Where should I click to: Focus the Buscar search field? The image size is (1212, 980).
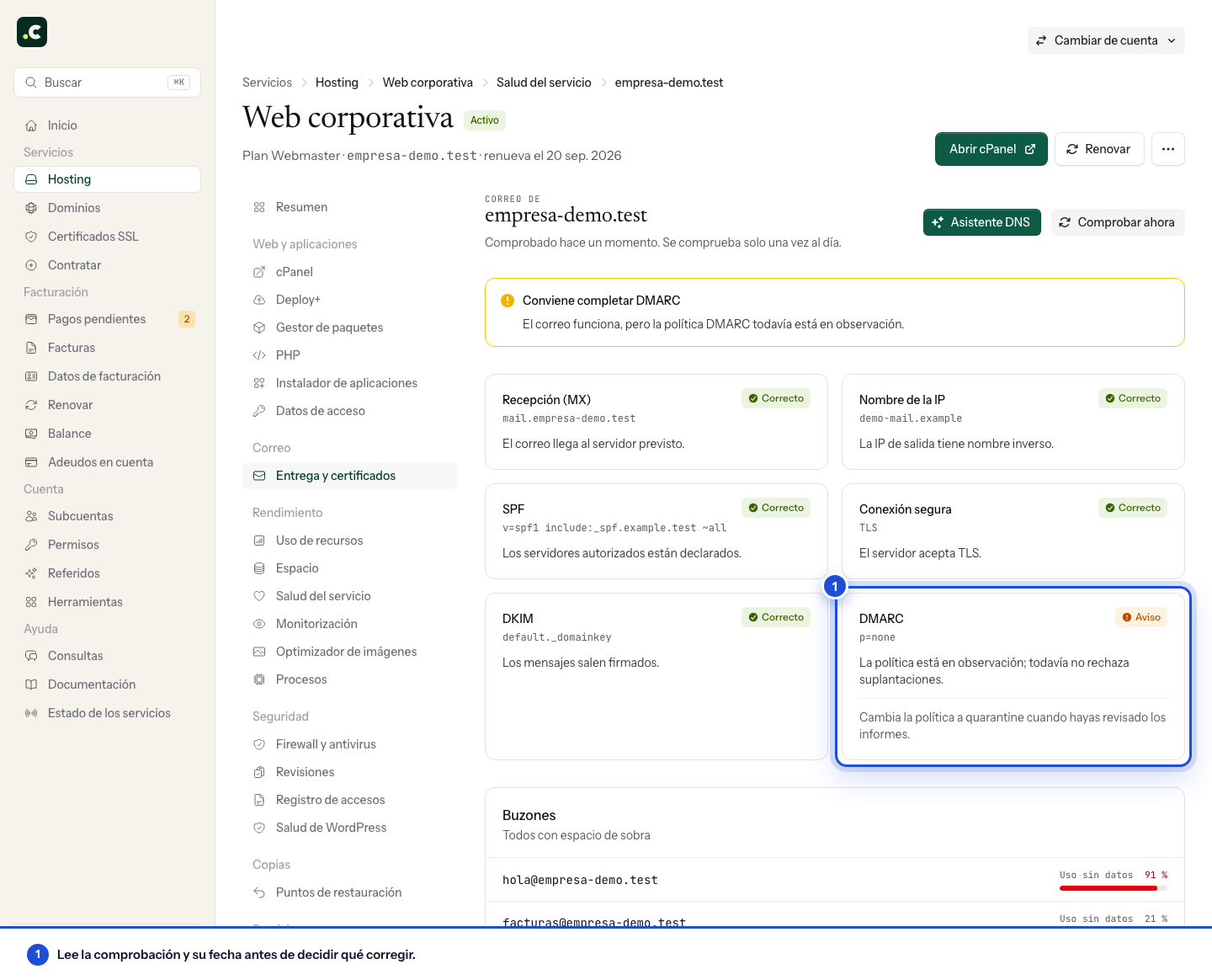[x=108, y=83]
